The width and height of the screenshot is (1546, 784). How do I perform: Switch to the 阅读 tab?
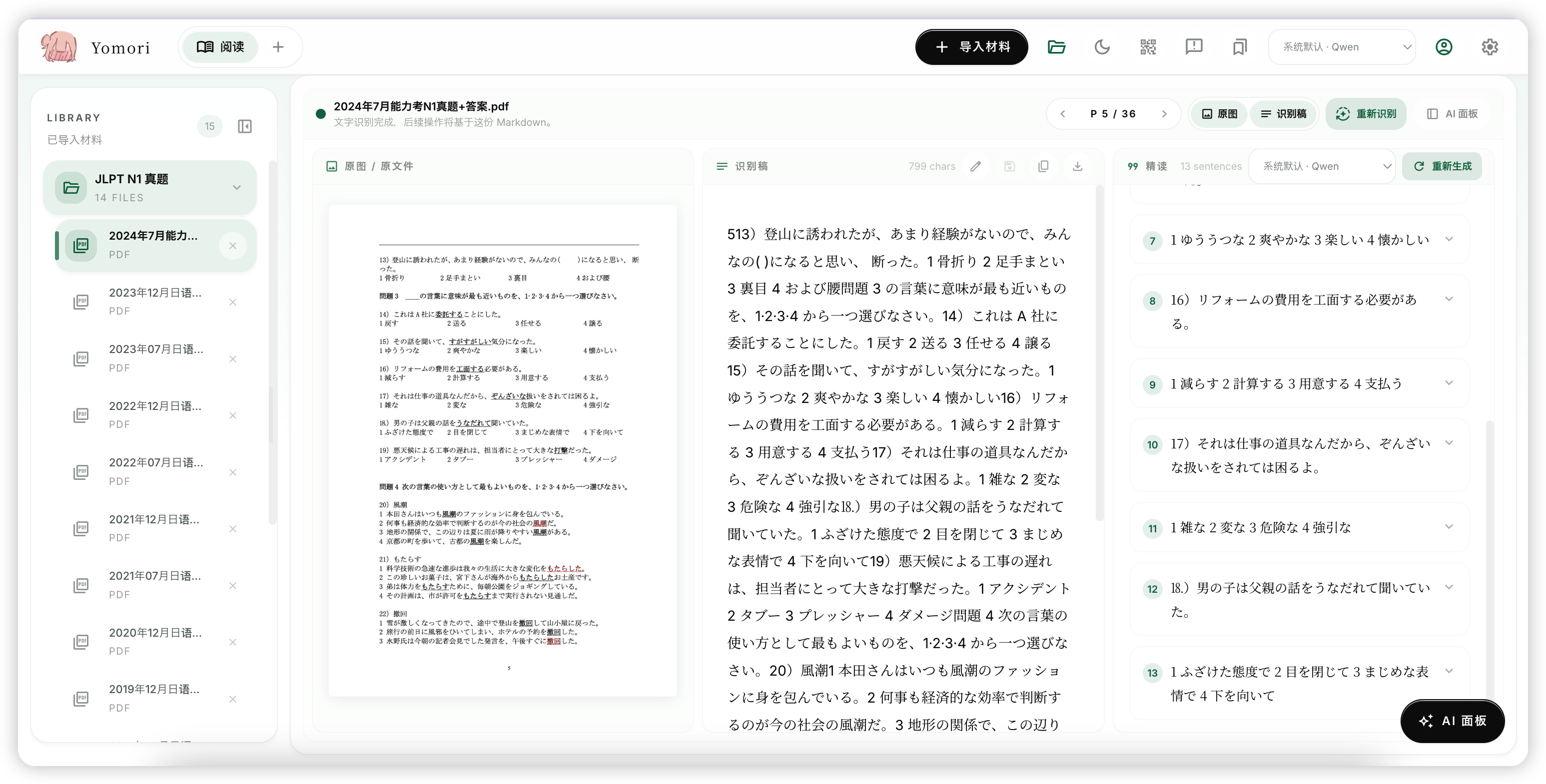220,47
